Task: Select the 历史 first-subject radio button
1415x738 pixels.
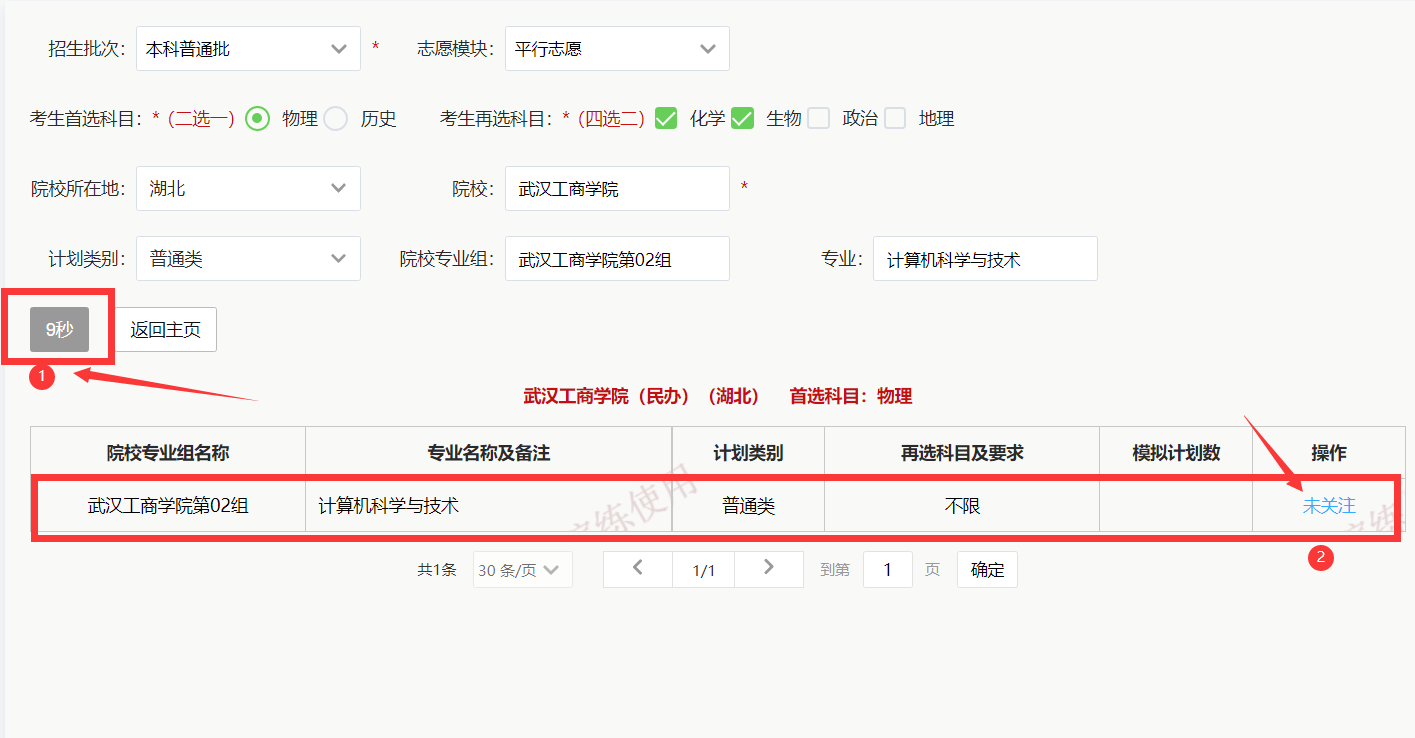Action: [334, 118]
